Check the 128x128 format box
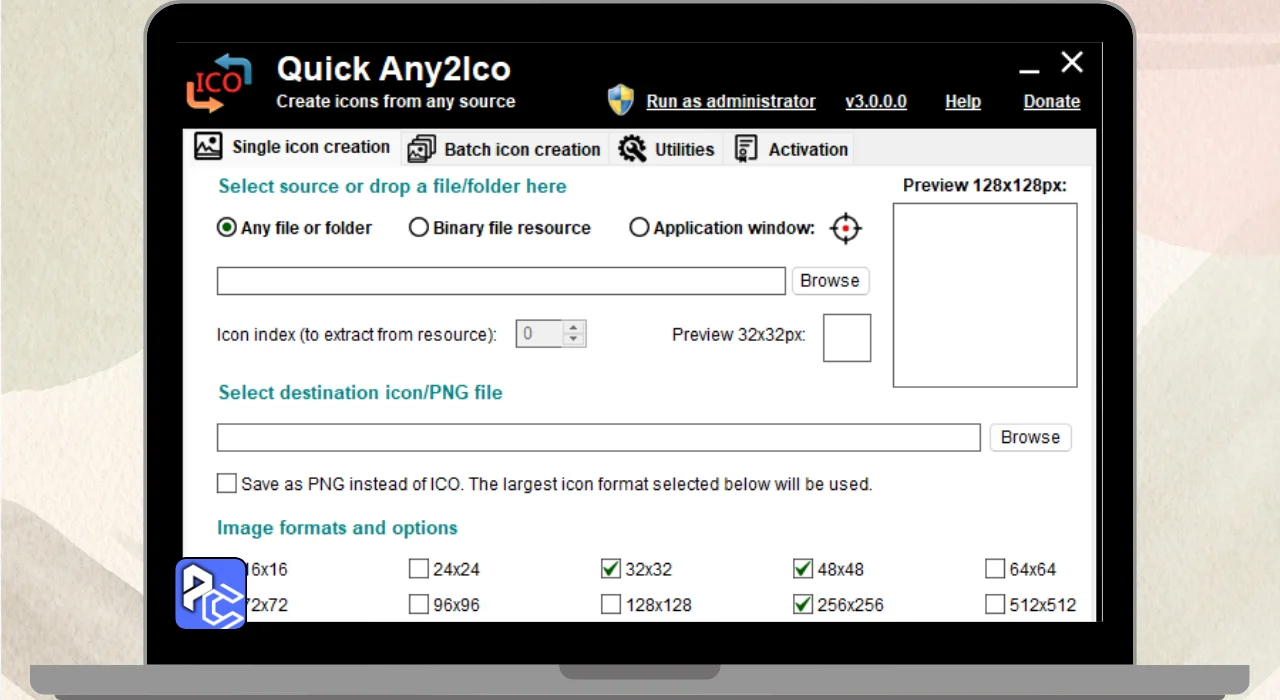 pos(611,605)
